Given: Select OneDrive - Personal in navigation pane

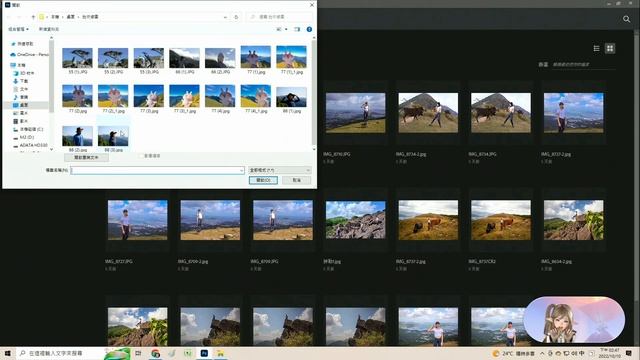Looking at the screenshot, I should pyautogui.click(x=29, y=54).
